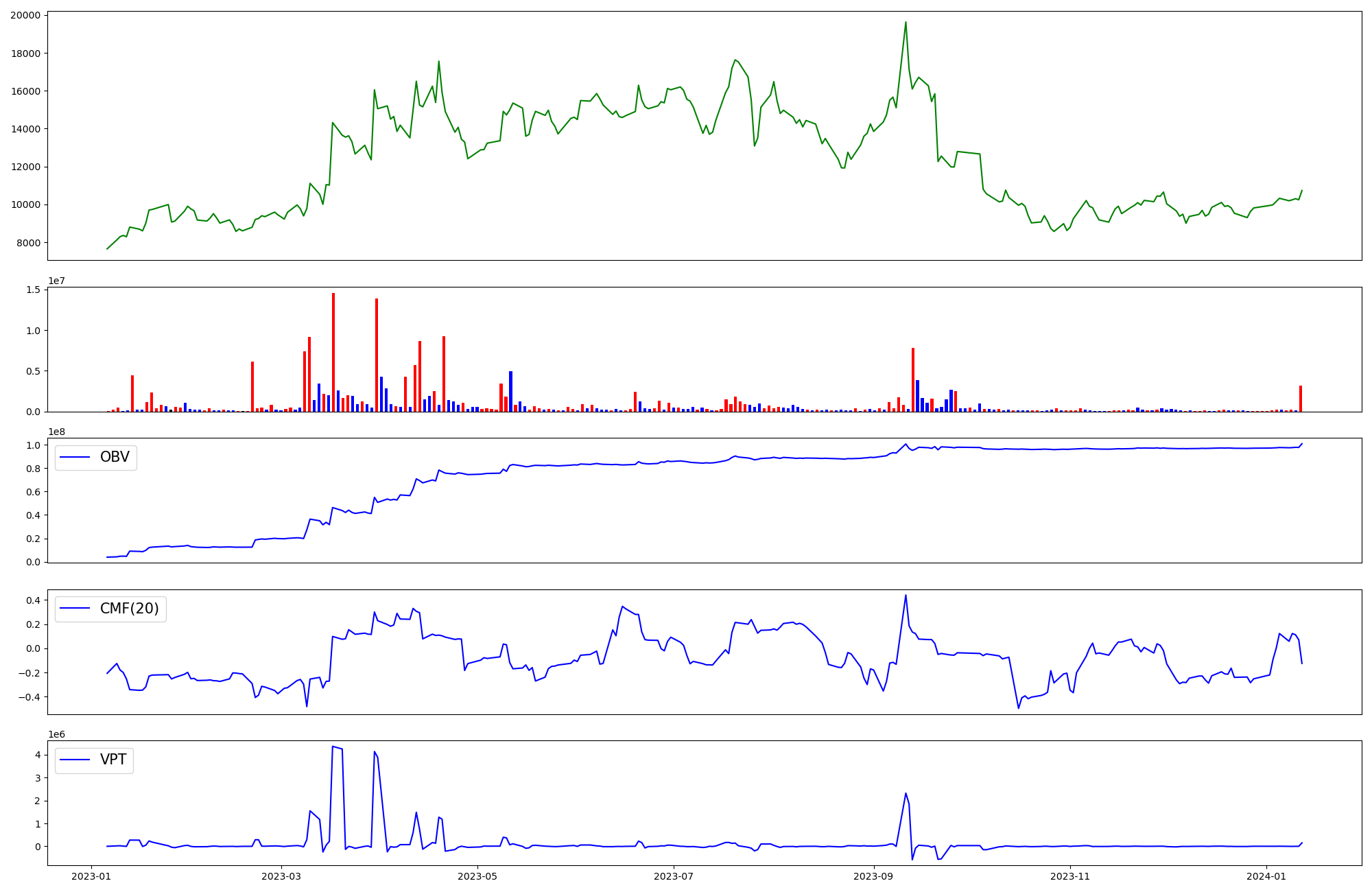Click the 2023-11 x-axis tick label
Screen dimensions: 1372x892
tap(1070, 876)
